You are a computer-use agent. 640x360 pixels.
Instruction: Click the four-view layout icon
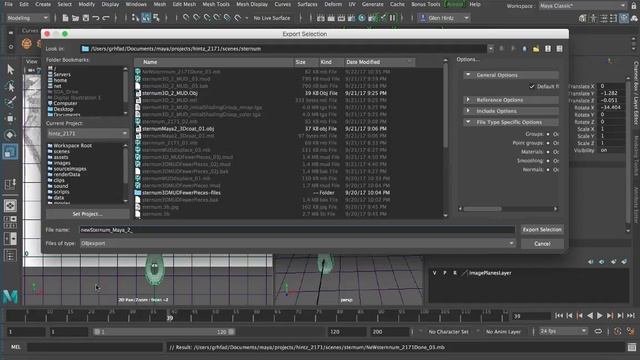point(10,222)
